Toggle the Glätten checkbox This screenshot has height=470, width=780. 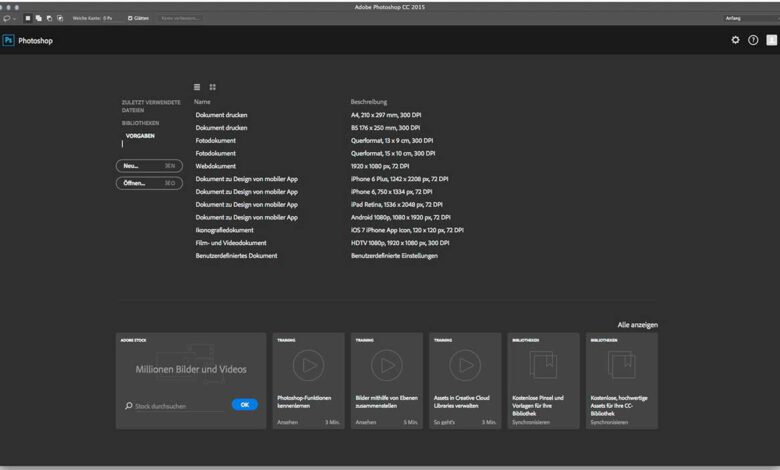tap(131, 18)
